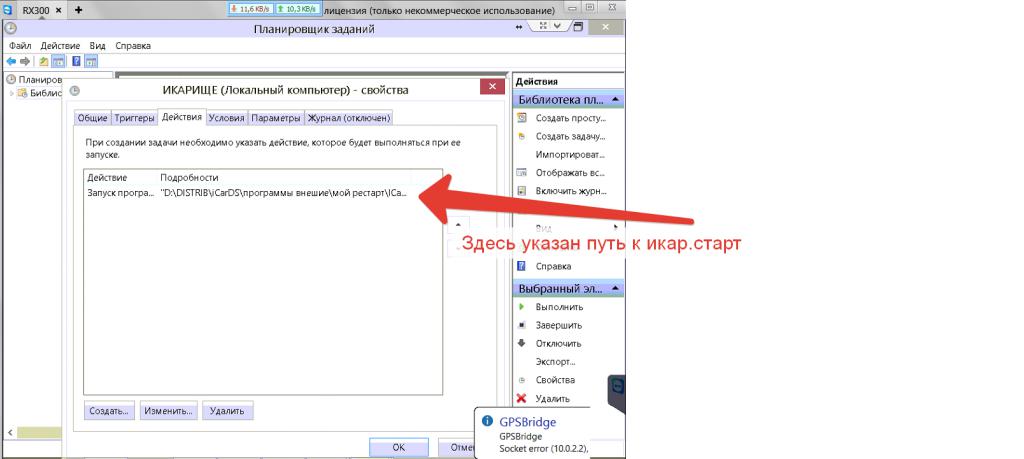1024x459 pixels.
Task: Click Включить журнал action
Action: [x=570, y=190]
